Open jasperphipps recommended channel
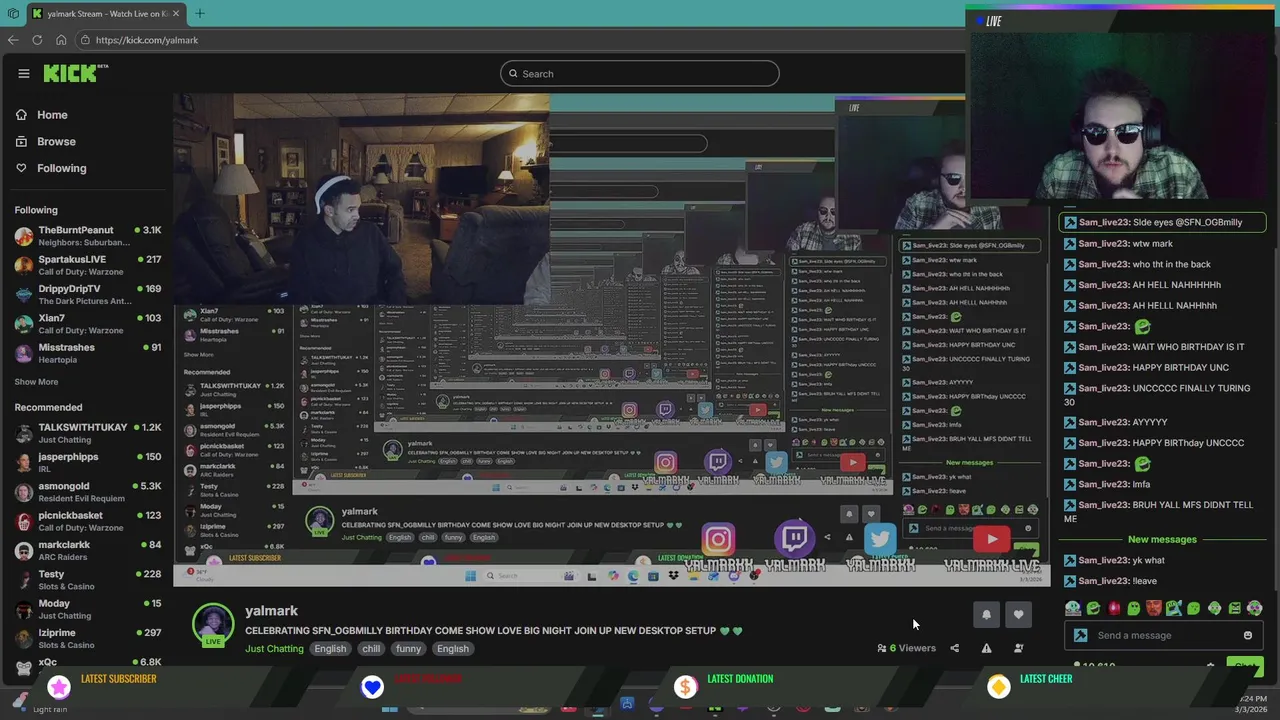Viewport: 1280px width, 720px height. [x=88, y=462]
